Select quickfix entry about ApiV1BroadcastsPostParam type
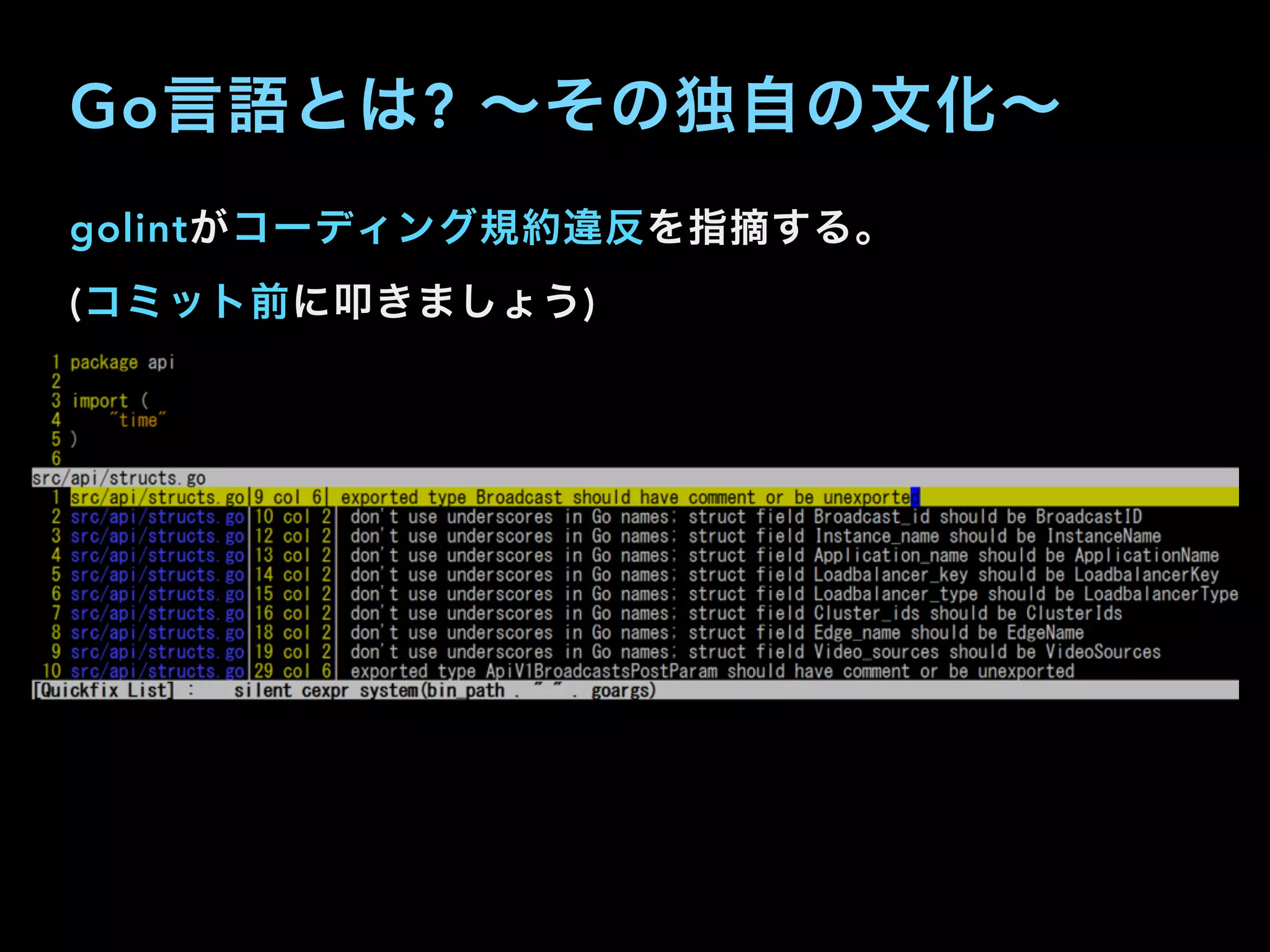The image size is (1270, 952). (x=635, y=671)
